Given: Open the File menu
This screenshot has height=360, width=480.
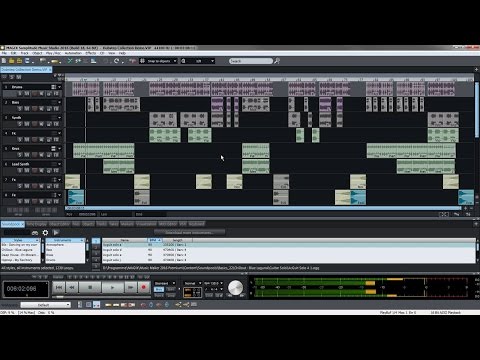Looking at the screenshot, I should click(x=4, y=53).
